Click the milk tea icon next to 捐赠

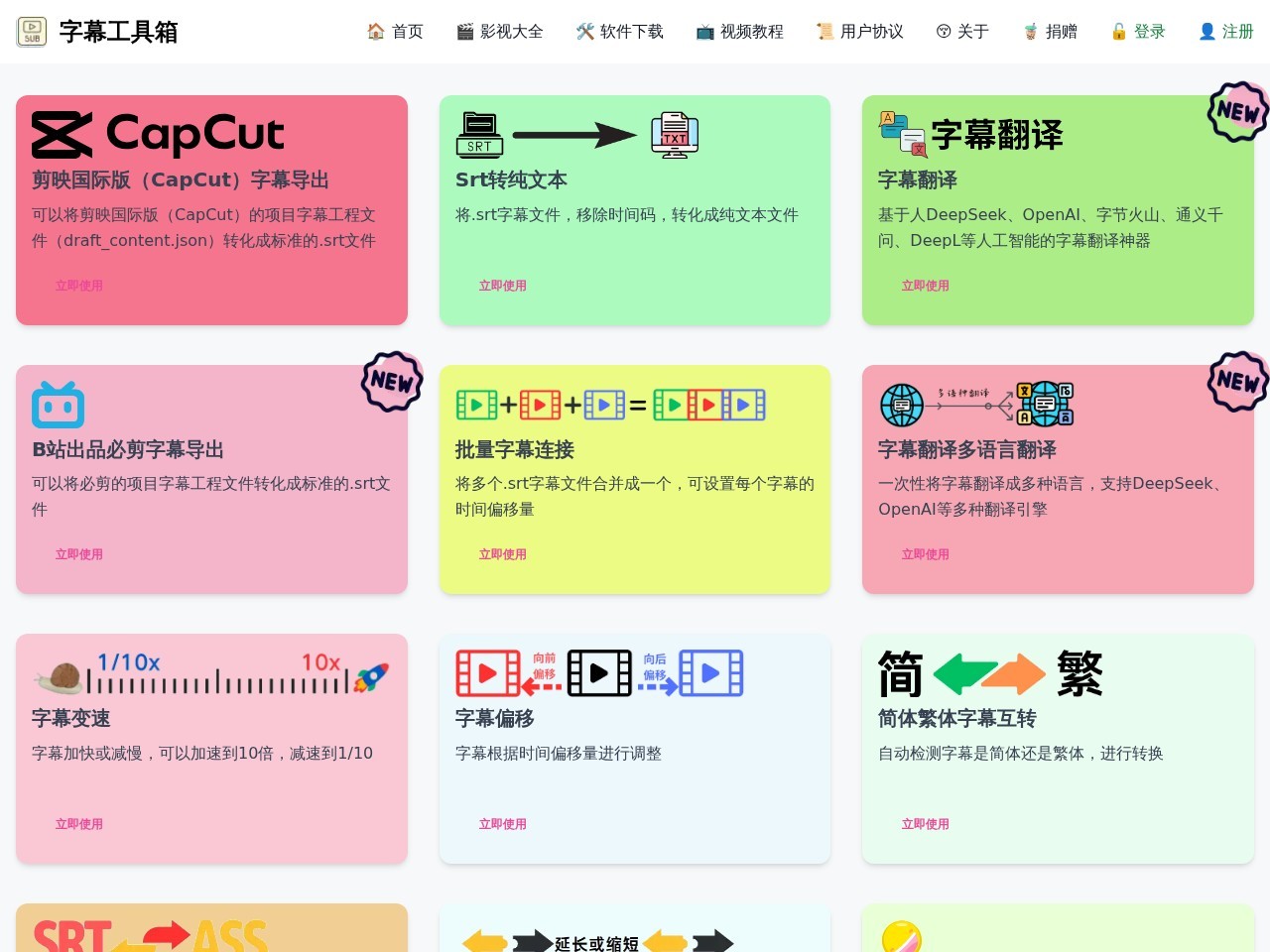pos(1029,31)
